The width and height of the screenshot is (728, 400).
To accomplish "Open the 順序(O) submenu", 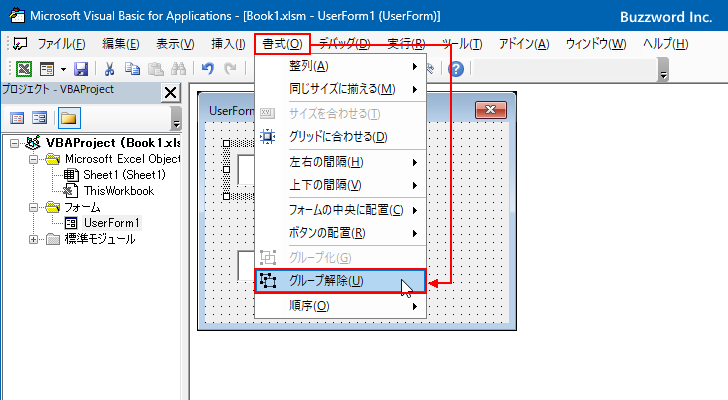I will coord(340,306).
